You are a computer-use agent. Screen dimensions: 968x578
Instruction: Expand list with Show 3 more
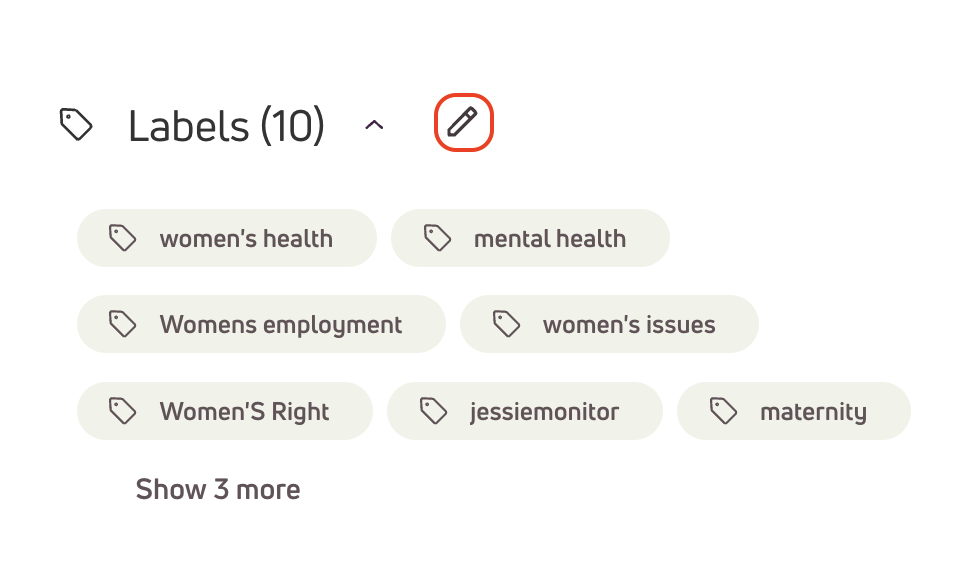tap(218, 489)
